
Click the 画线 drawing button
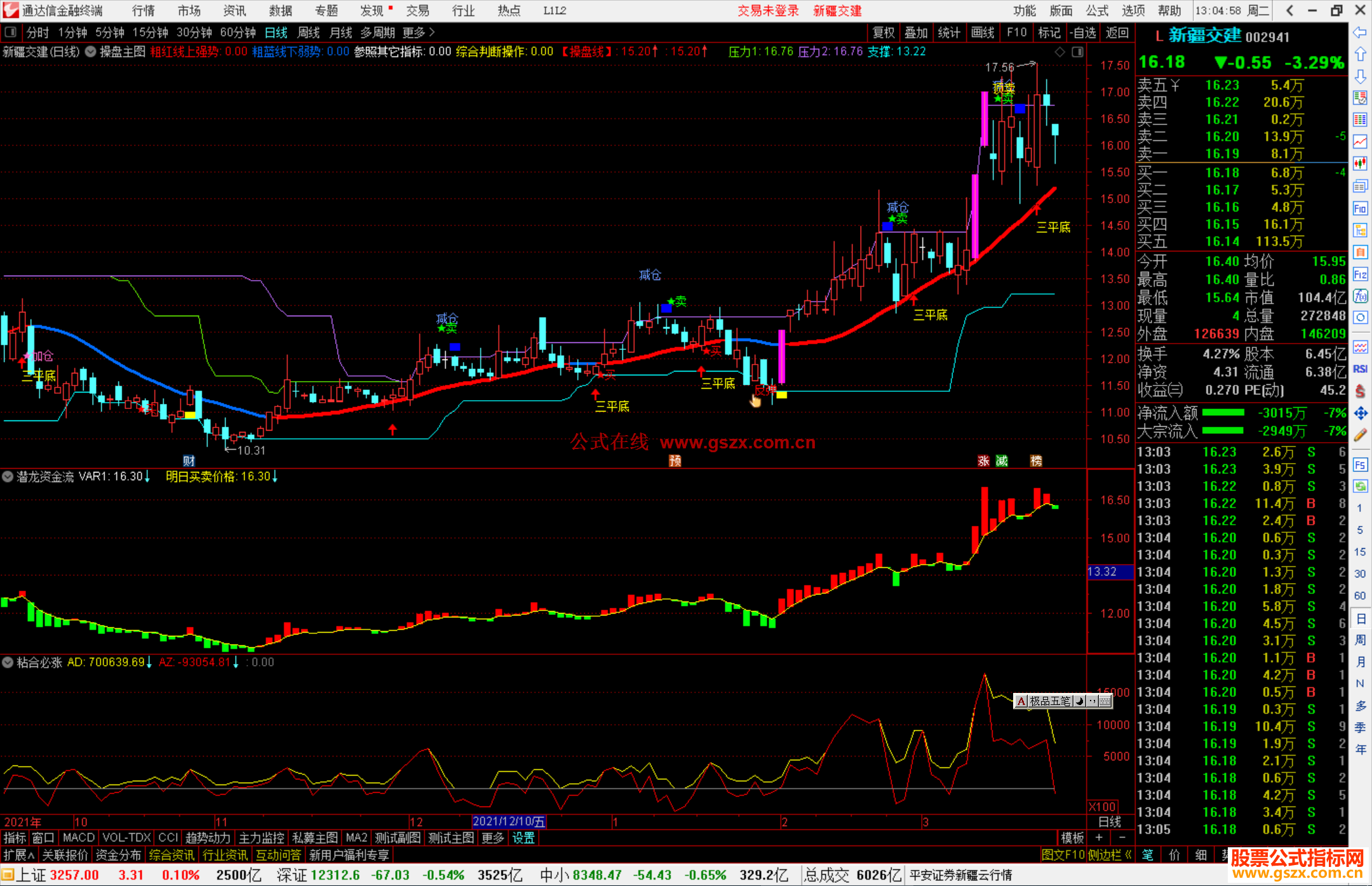pyautogui.click(x=983, y=32)
